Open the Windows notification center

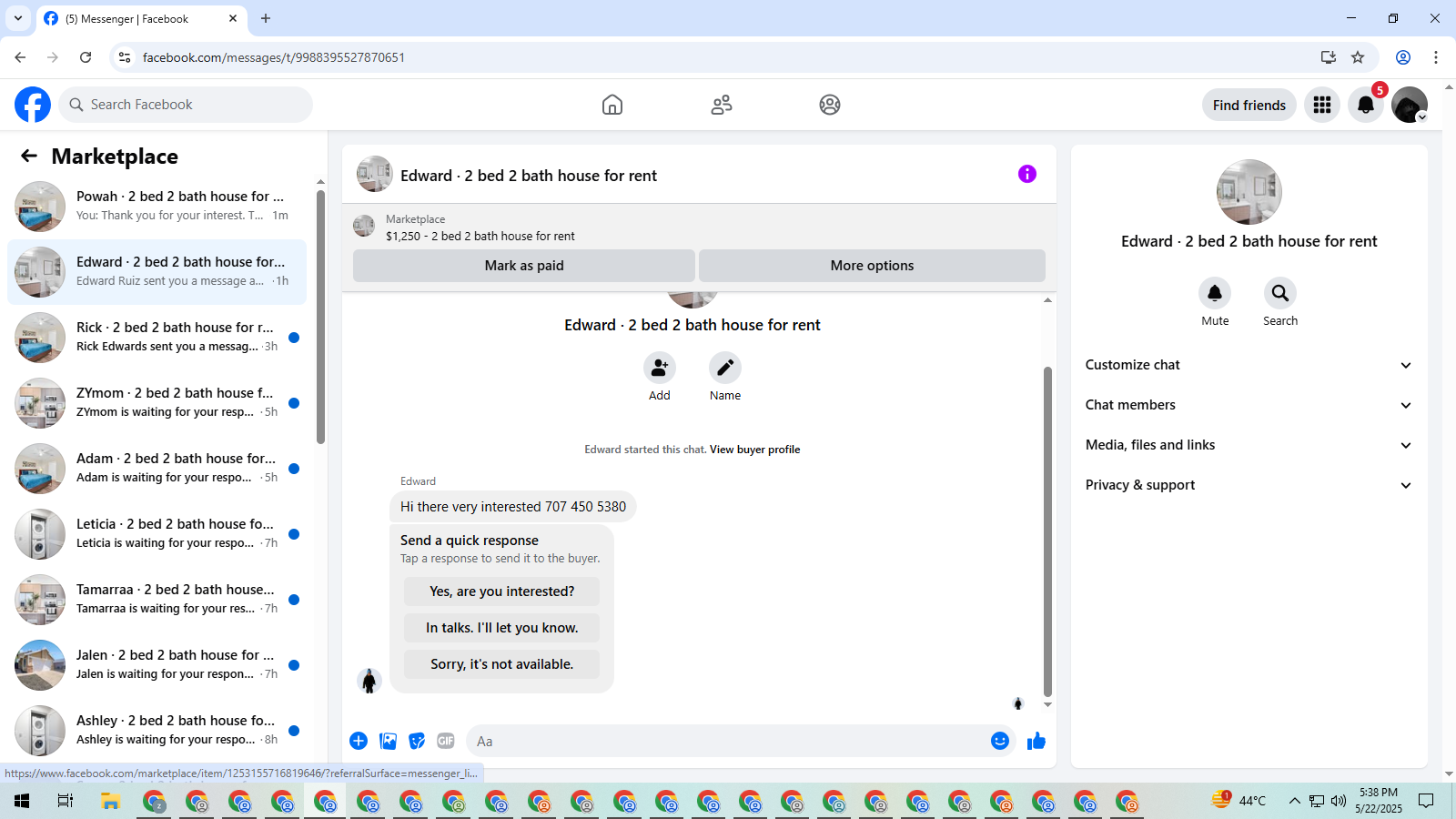click(1426, 801)
